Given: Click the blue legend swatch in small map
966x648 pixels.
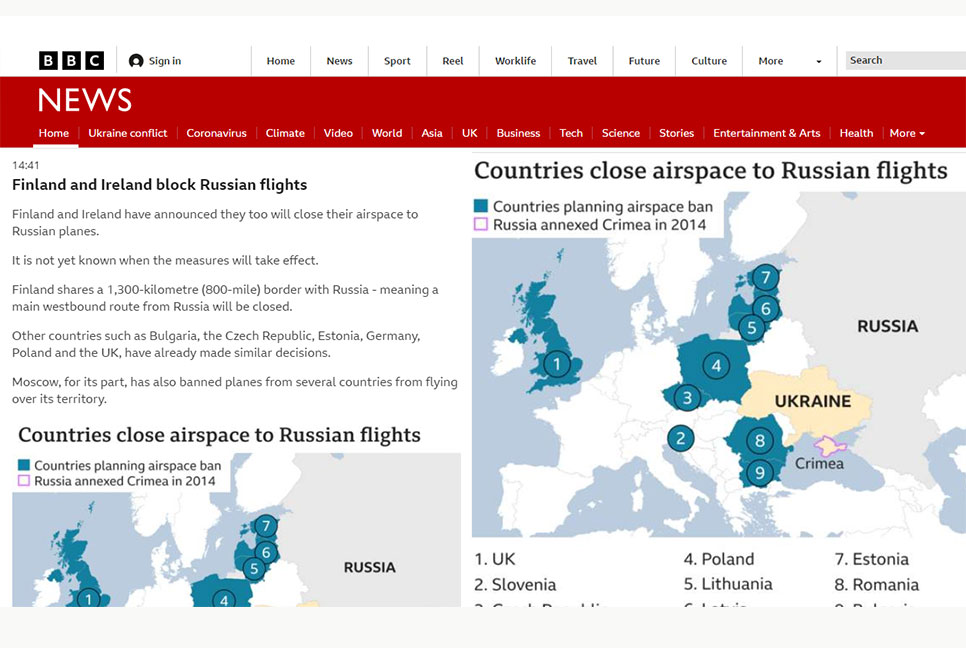Looking at the screenshot, I should (24, 464).
